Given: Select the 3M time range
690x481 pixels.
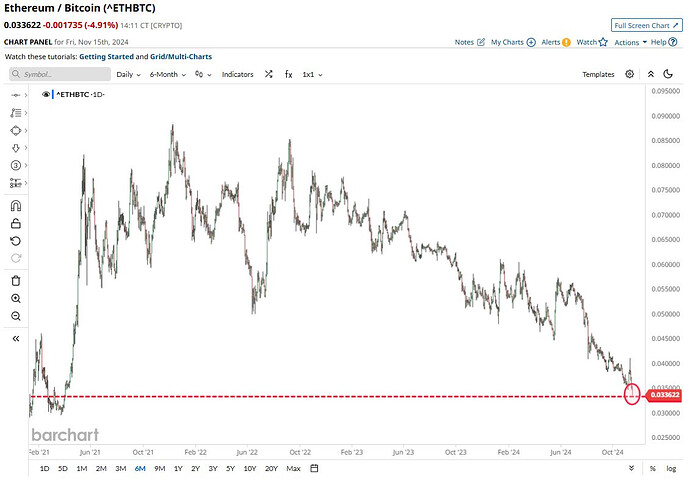Looking at the screenshot, I should [121, 468].
